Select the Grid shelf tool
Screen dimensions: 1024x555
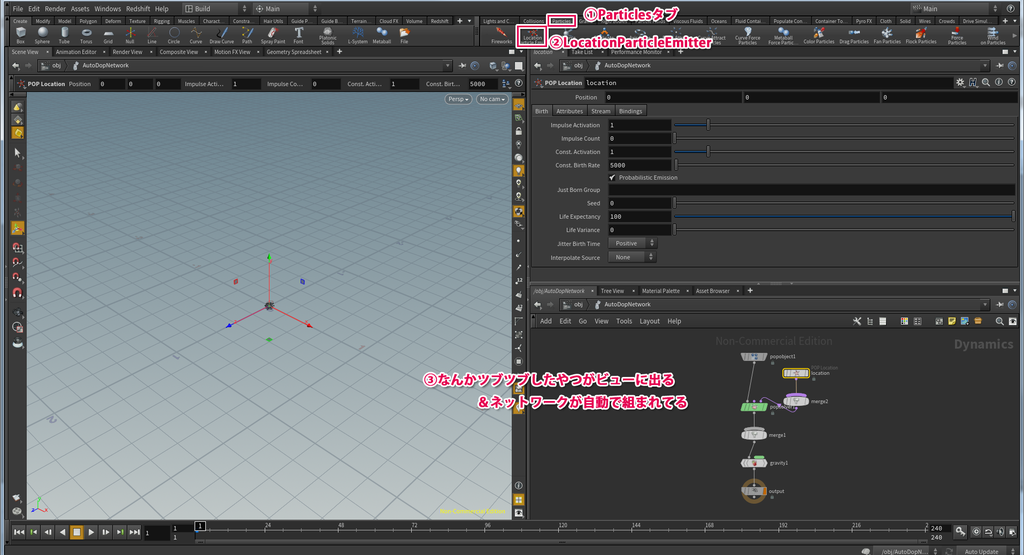(x=108, y=35)
